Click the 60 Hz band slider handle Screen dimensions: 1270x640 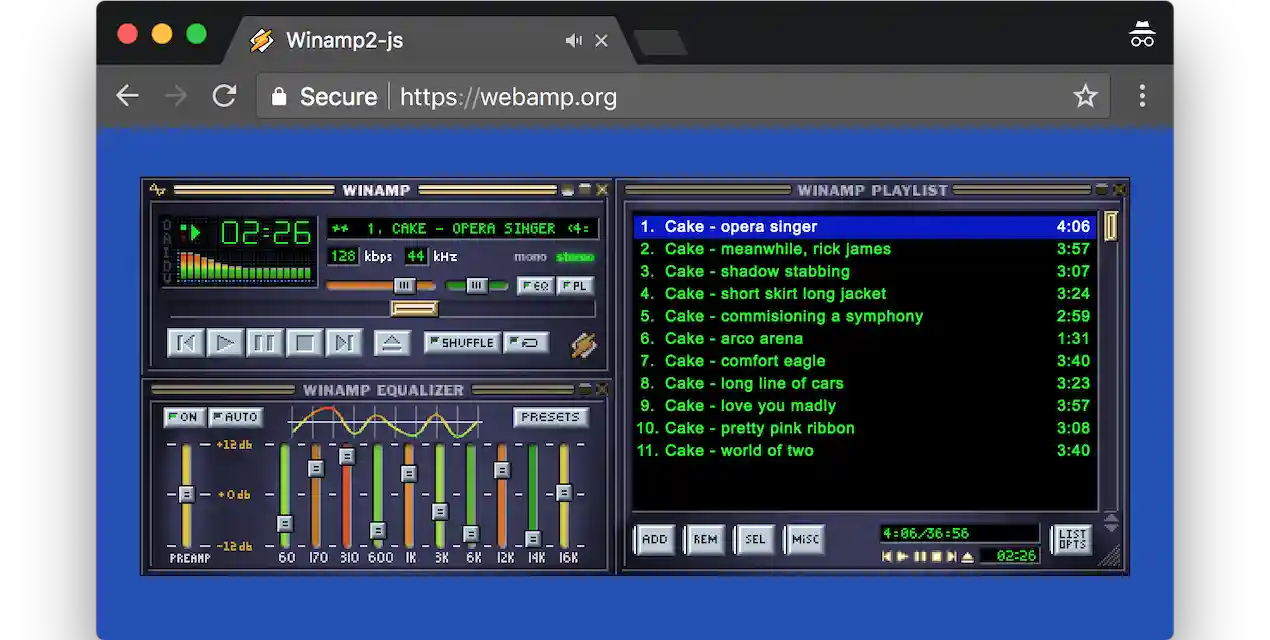(285, 523)
